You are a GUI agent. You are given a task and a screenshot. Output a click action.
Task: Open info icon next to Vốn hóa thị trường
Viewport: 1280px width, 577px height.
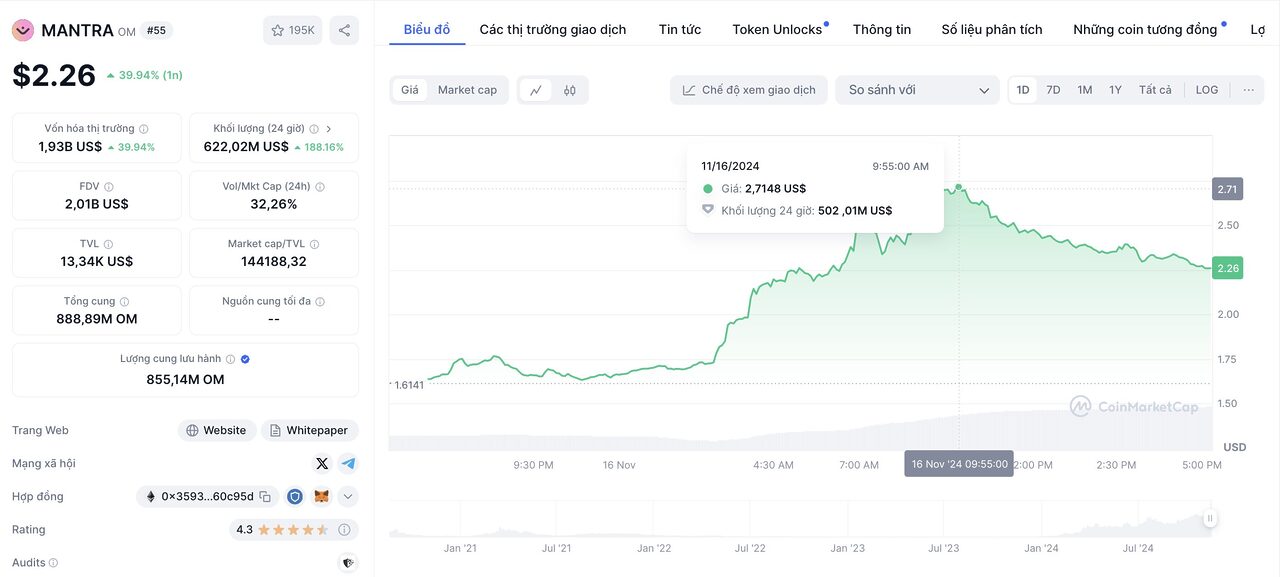(x=144, y=129)
